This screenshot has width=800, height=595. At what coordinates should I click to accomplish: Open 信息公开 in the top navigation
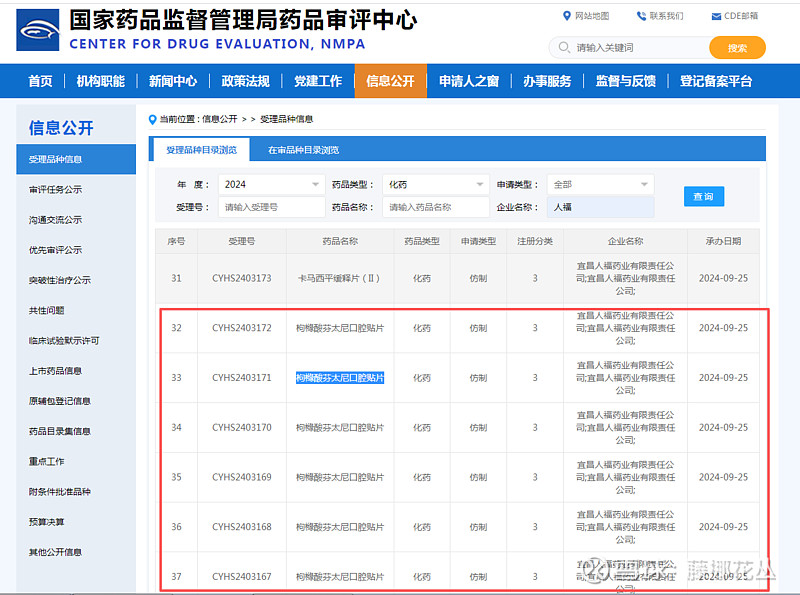(390, 82)
